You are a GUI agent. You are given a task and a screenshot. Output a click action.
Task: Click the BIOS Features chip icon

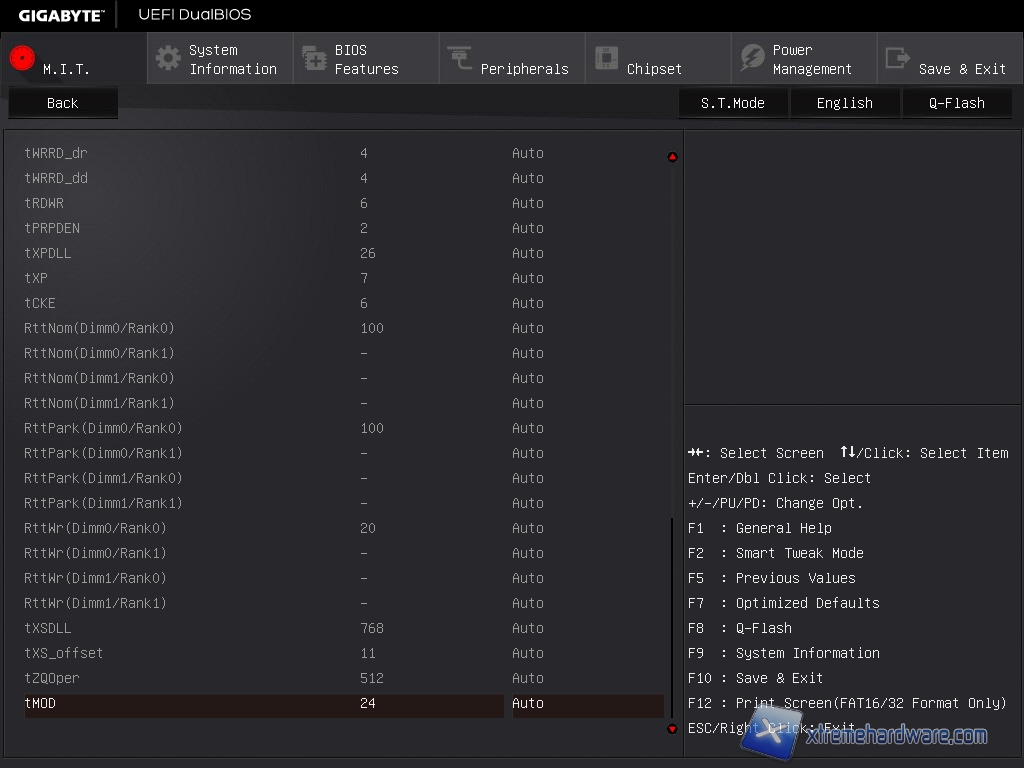point(314,58)
